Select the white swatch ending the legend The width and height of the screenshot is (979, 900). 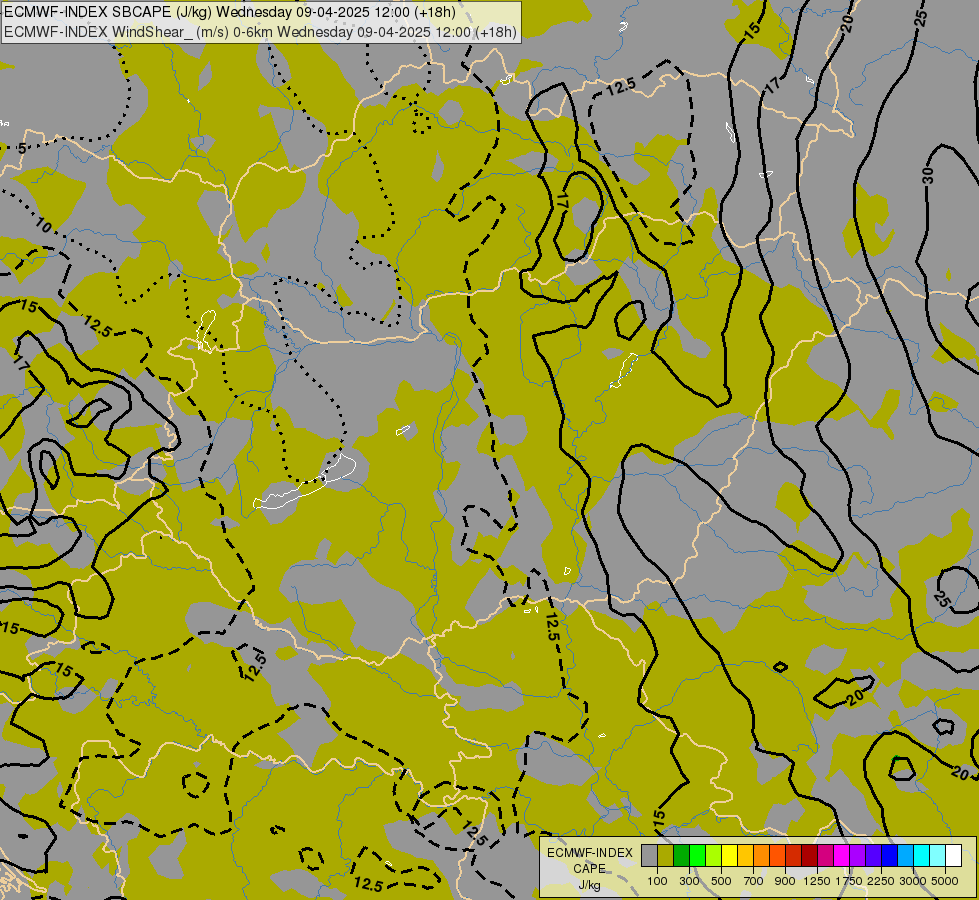pos(953,855)
